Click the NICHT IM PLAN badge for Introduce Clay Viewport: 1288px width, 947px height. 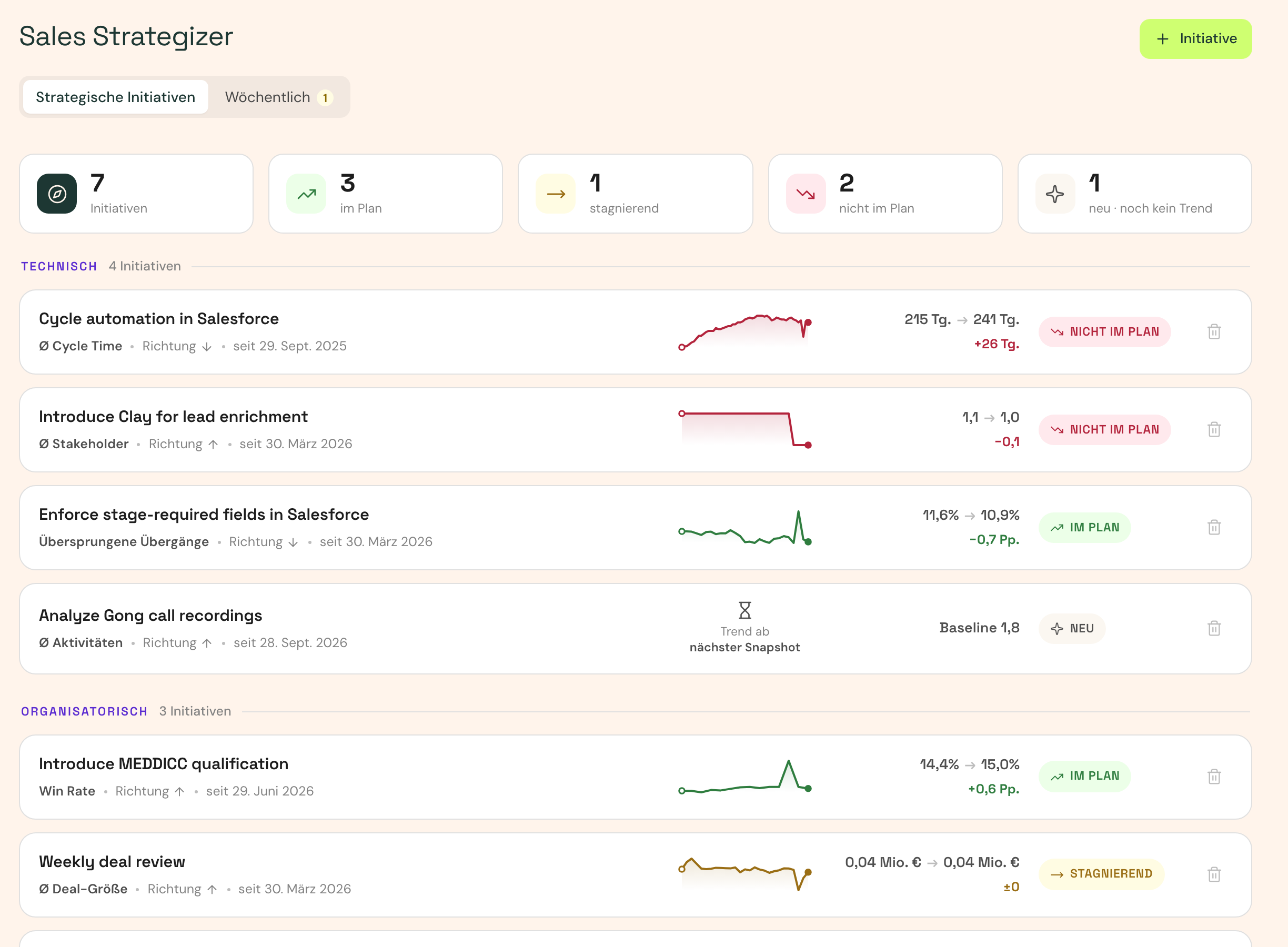[x=1104, y=429]
